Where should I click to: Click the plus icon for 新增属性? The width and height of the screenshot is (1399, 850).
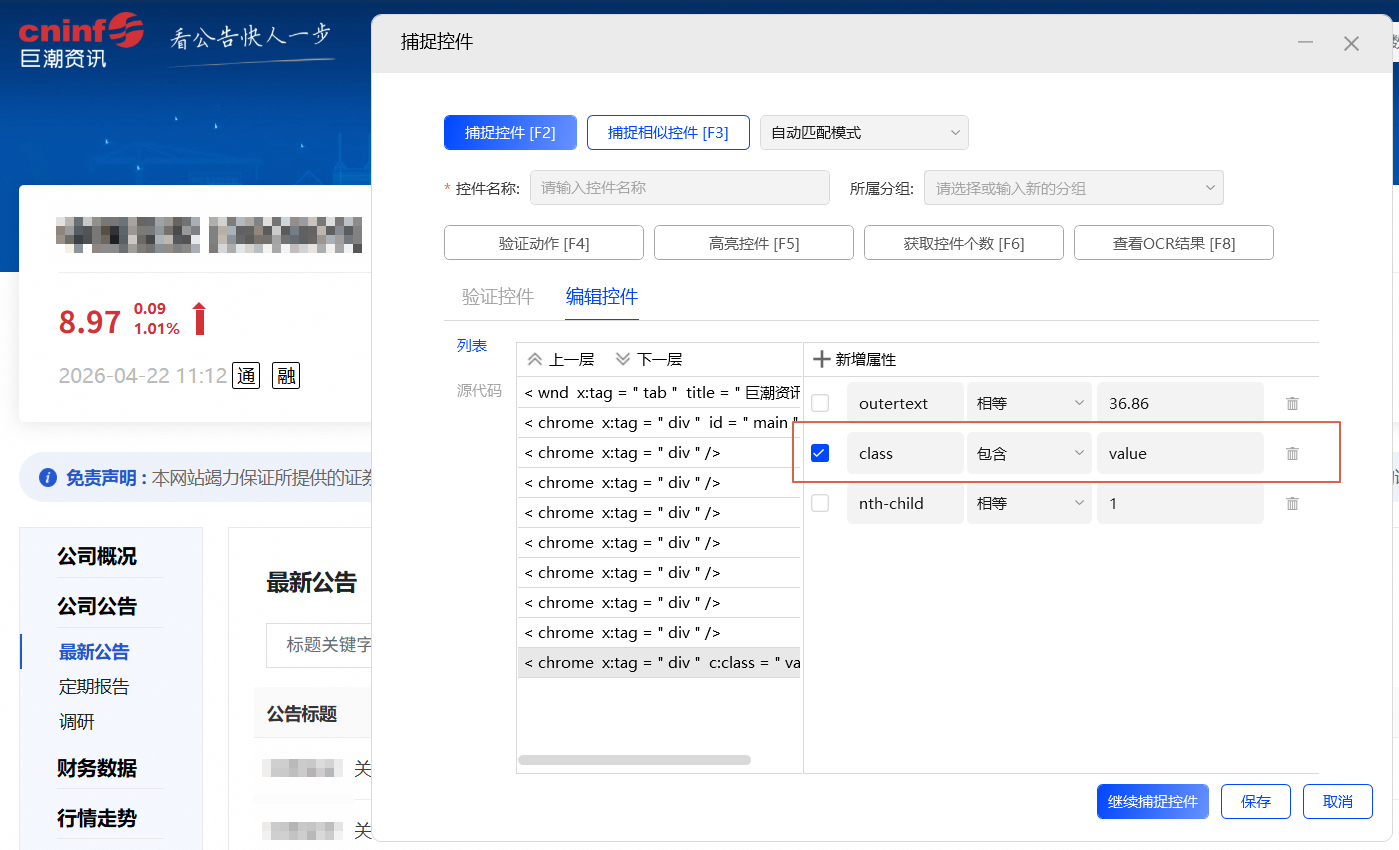point(821,359)
